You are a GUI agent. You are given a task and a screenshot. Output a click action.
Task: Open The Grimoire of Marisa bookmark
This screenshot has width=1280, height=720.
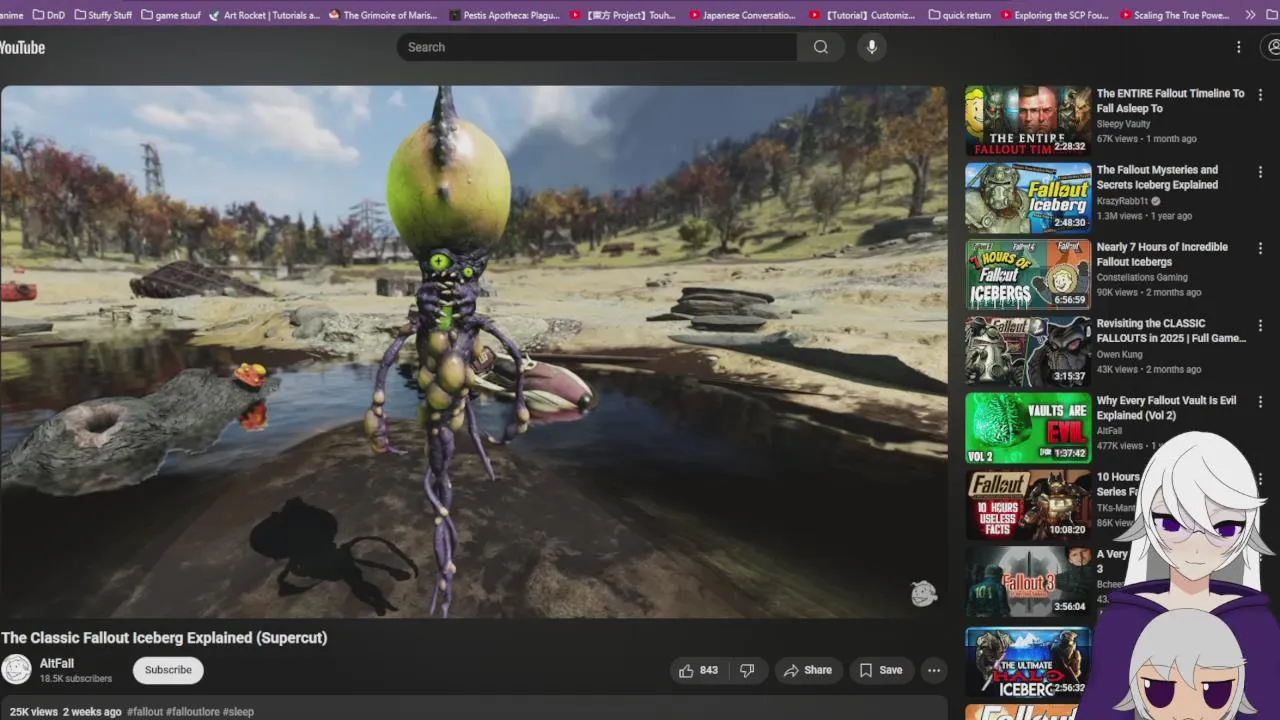[383, 15]
